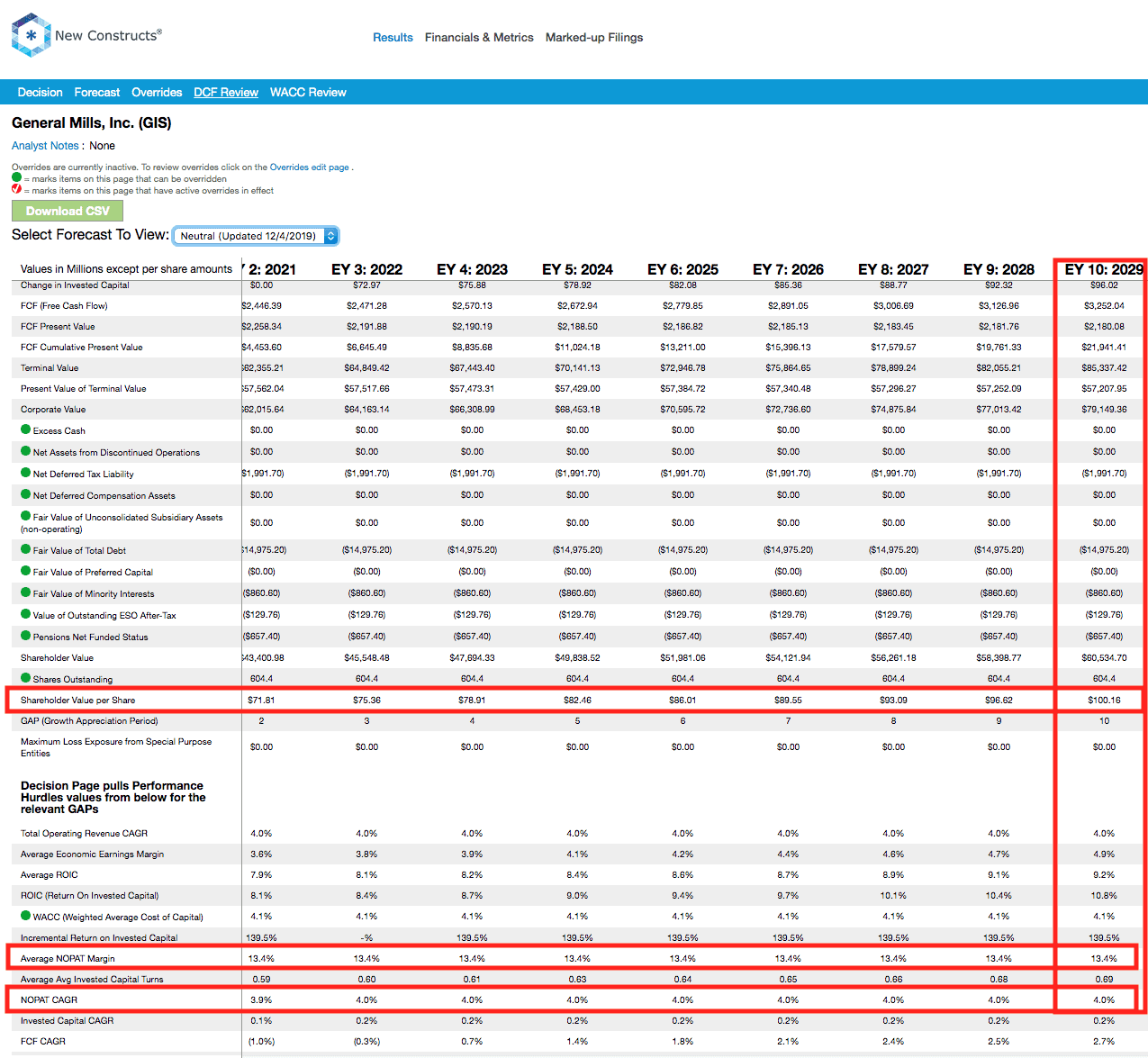
Task: Select the Outstanding ESO After-Tax green dot
Action: (26, 614)
